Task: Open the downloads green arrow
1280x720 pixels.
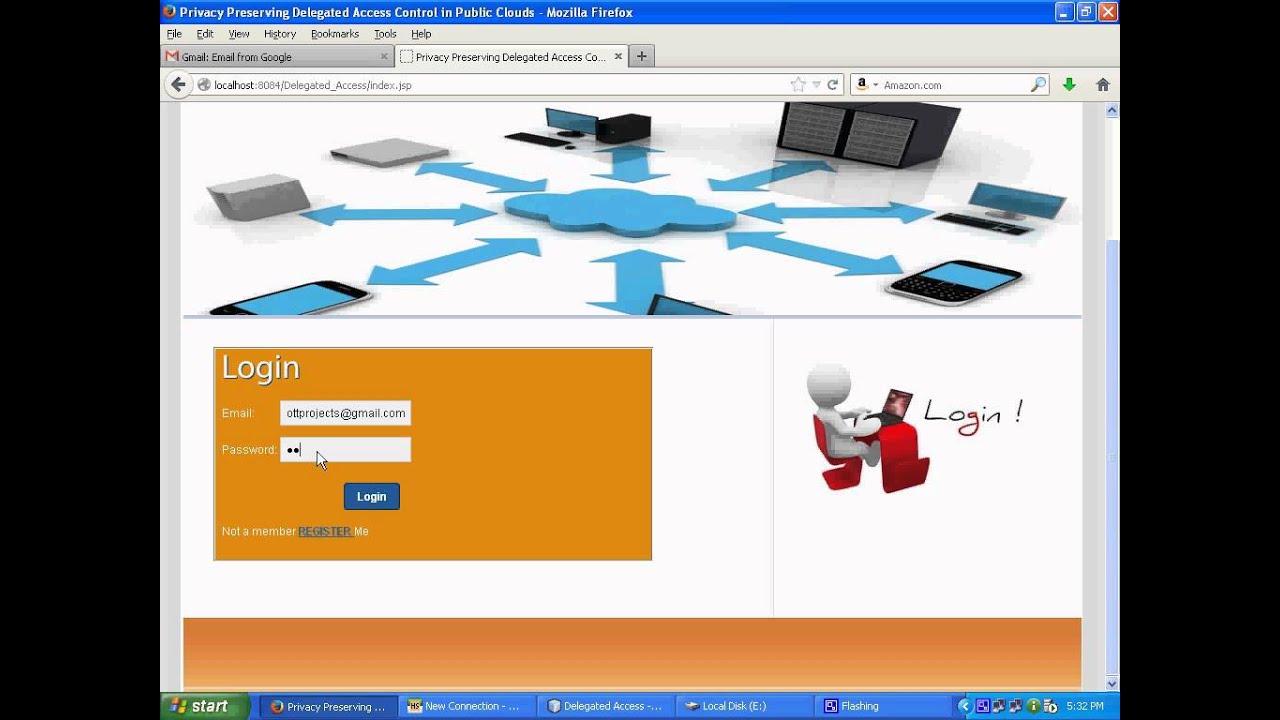Action: (1069, 85)
